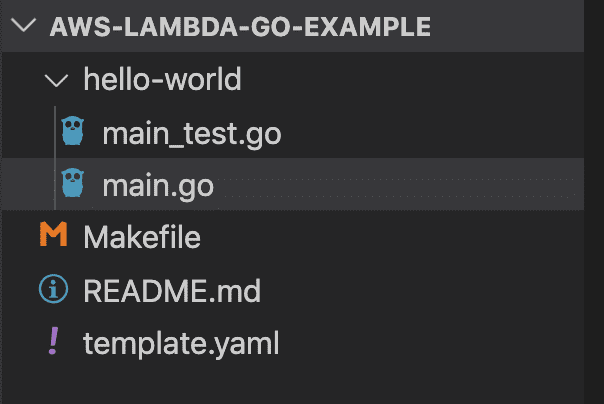This screenshot has width=604, height=404.
Task: Click the Go gopher icon beside main_test.go
Action: coord(73,131)
